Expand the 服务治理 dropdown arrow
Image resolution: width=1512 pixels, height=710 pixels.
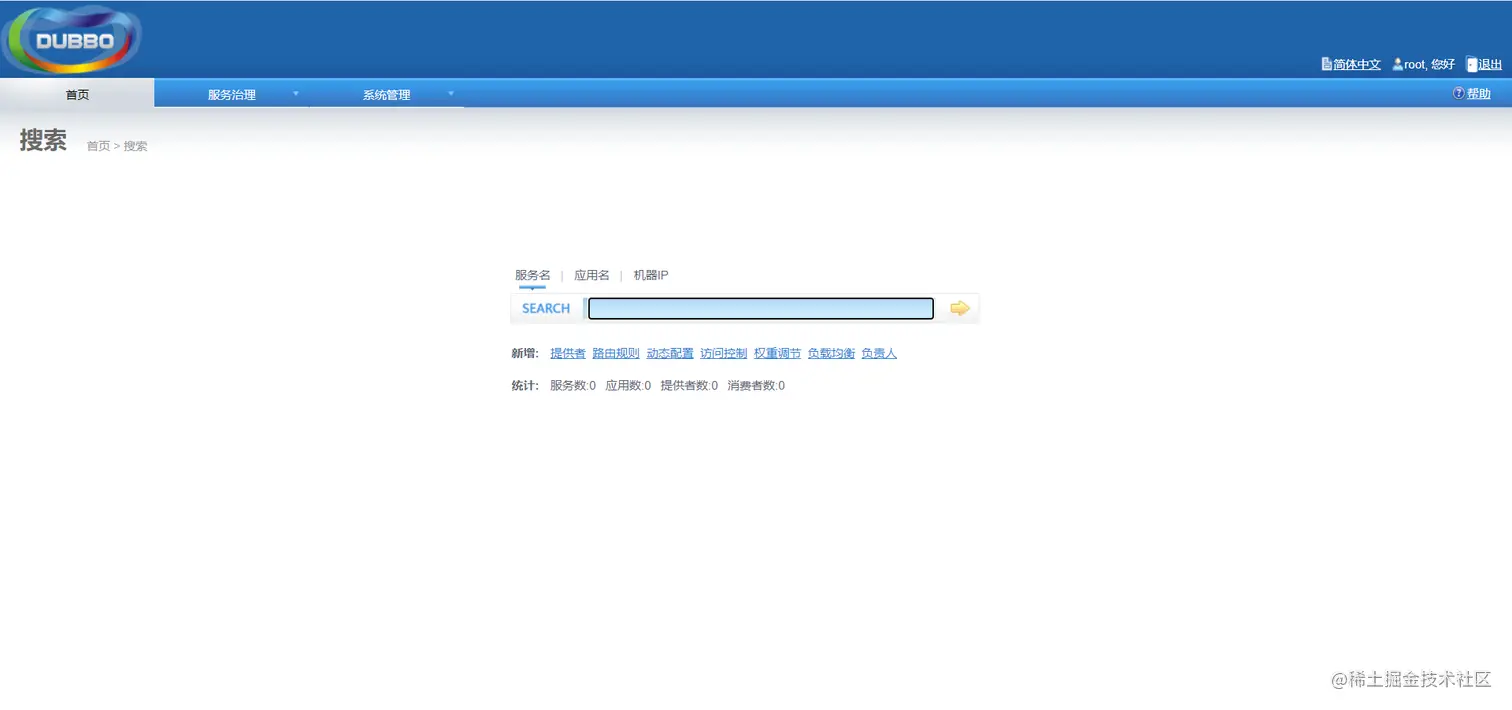point(295,93)
